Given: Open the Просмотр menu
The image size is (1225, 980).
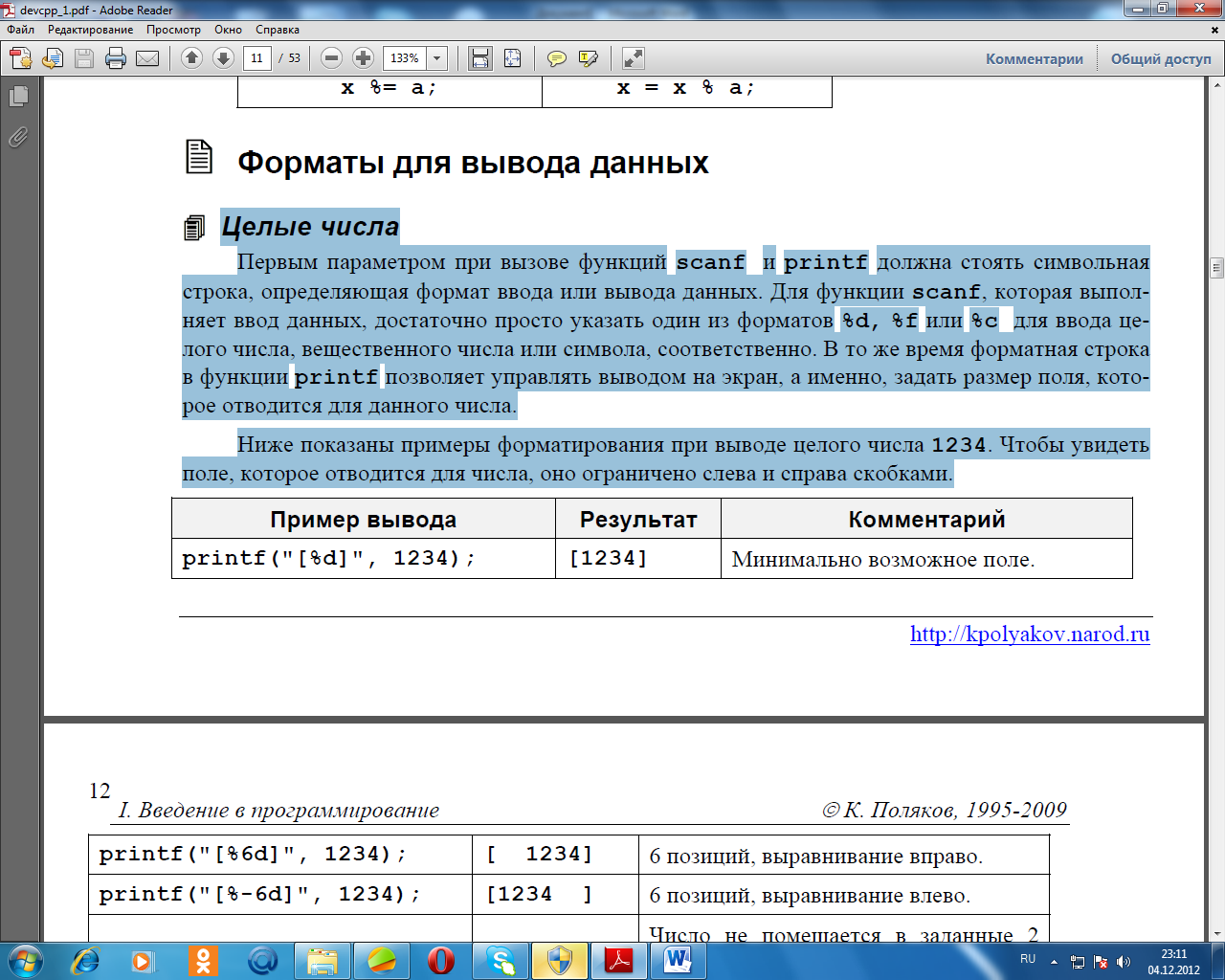Looking at the screenshot, I should tap(173, 30).
